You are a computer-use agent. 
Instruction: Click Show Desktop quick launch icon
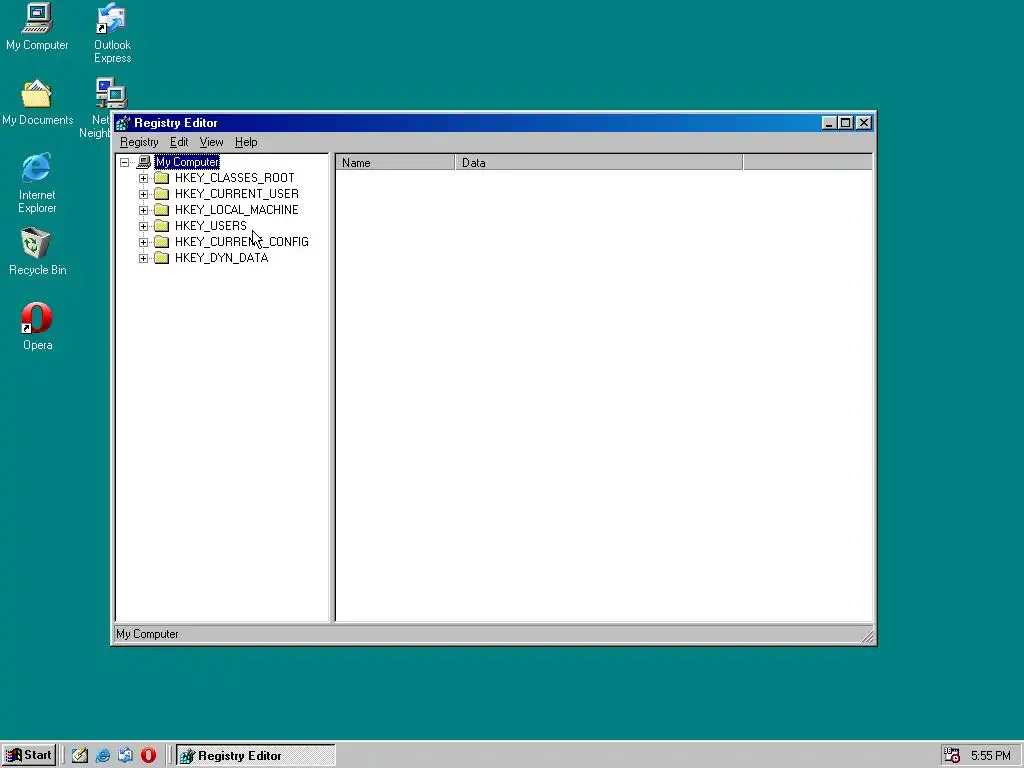tap(80, 756)
